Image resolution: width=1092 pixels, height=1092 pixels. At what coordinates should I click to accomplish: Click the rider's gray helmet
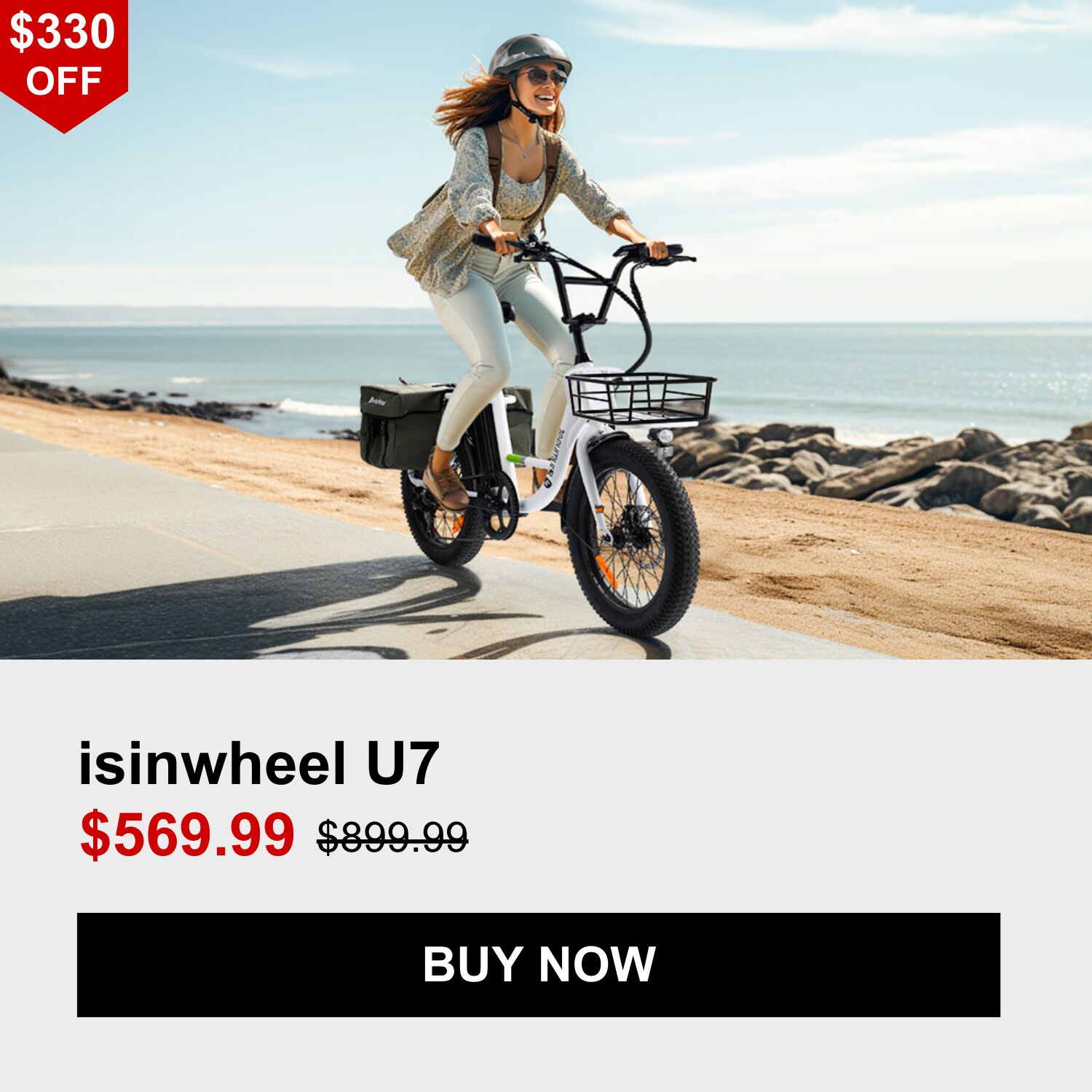(530, 54)
